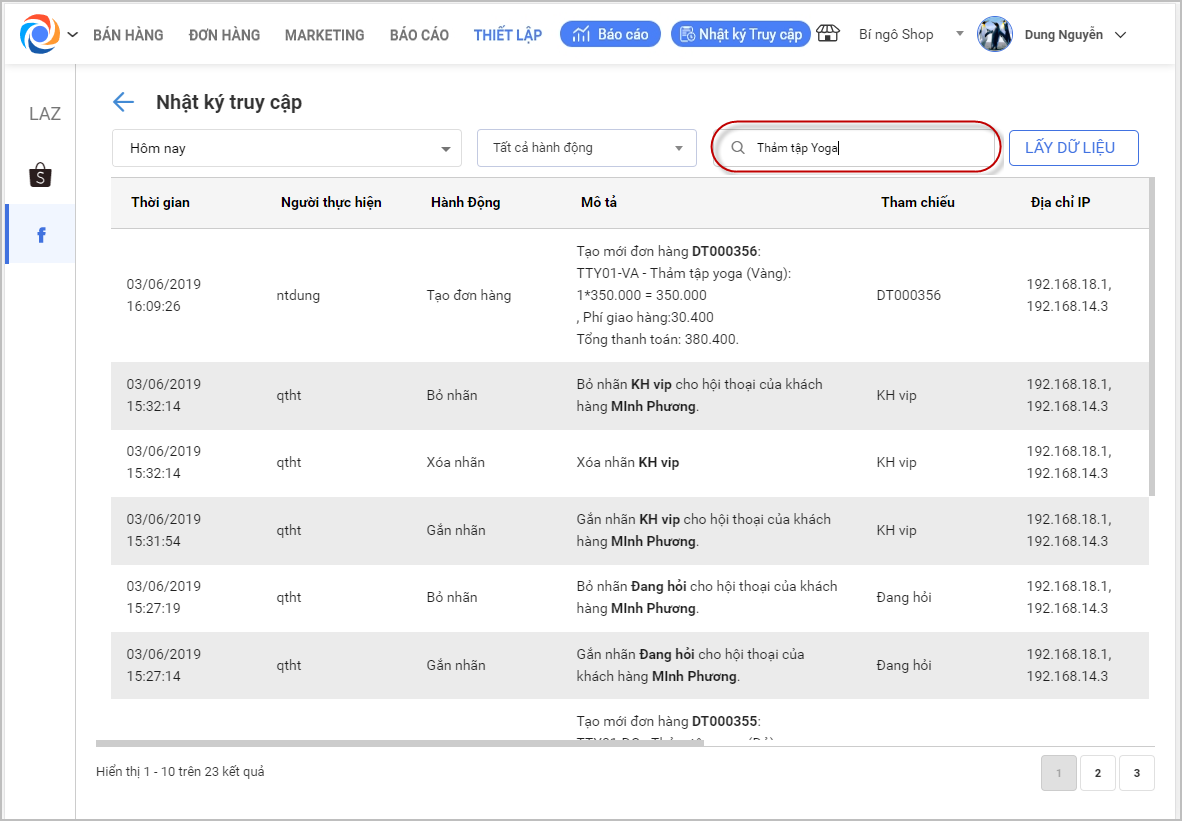This screenshot has width=1182, height=821.
Task: Click the app logo in top-left corner
Action: (x=40, y=34)
